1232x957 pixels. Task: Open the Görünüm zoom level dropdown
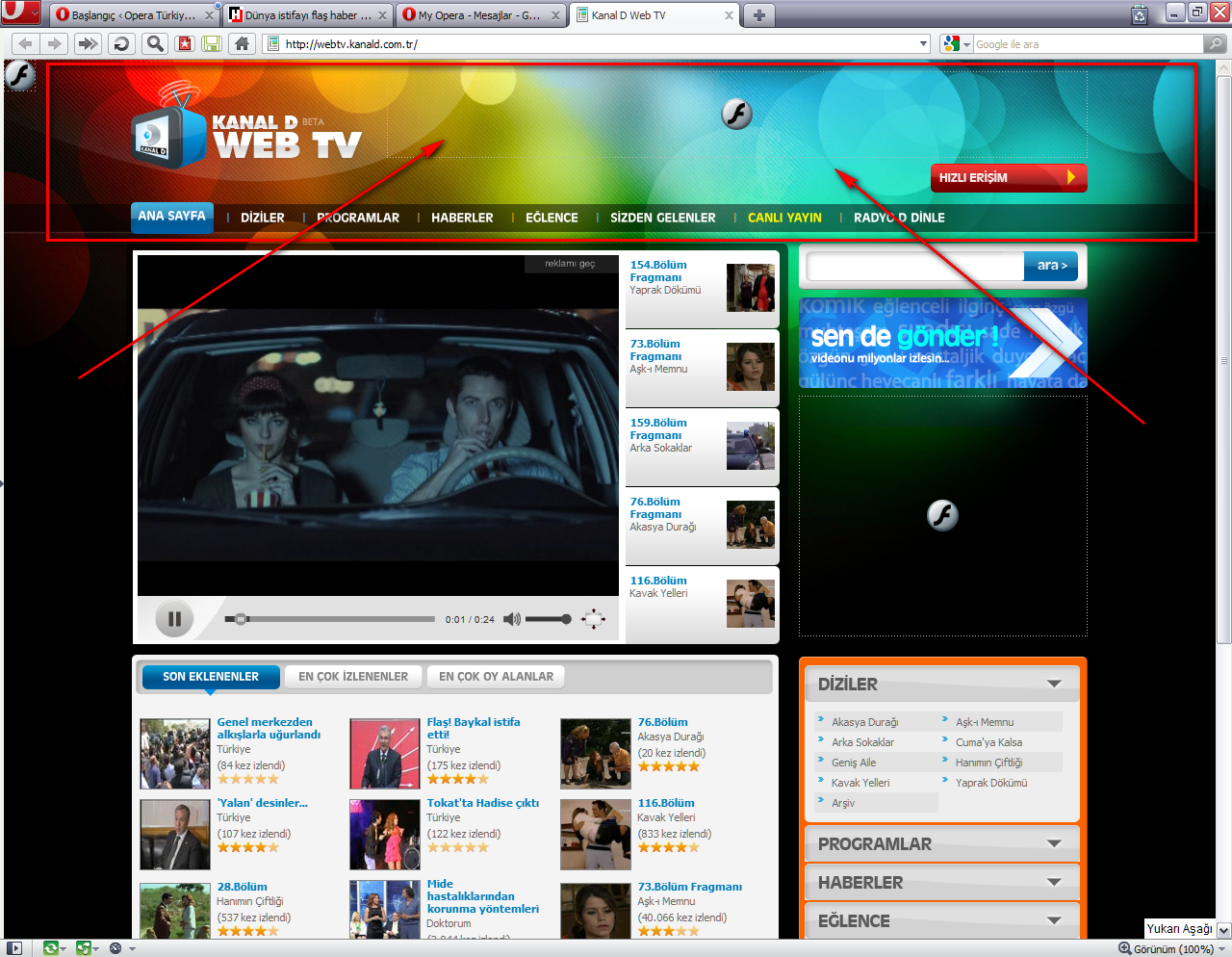(x=1222, y=948)
